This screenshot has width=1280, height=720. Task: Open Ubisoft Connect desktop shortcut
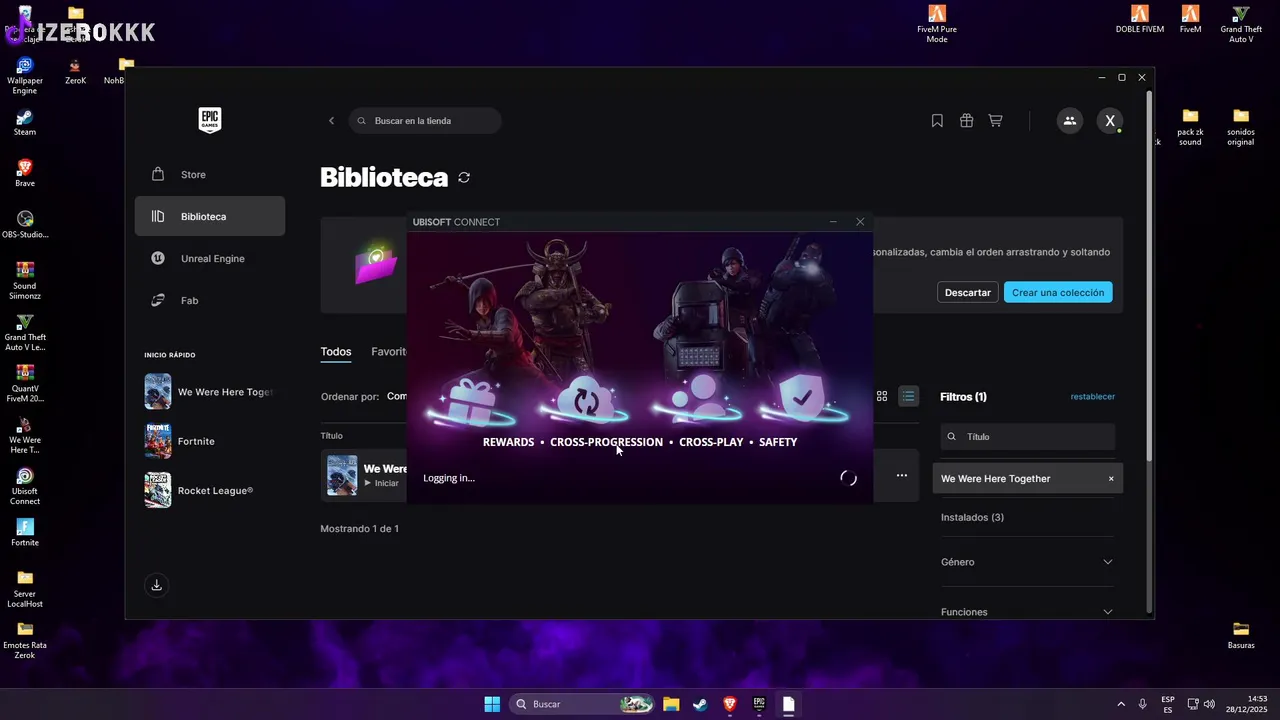point(25,486)
